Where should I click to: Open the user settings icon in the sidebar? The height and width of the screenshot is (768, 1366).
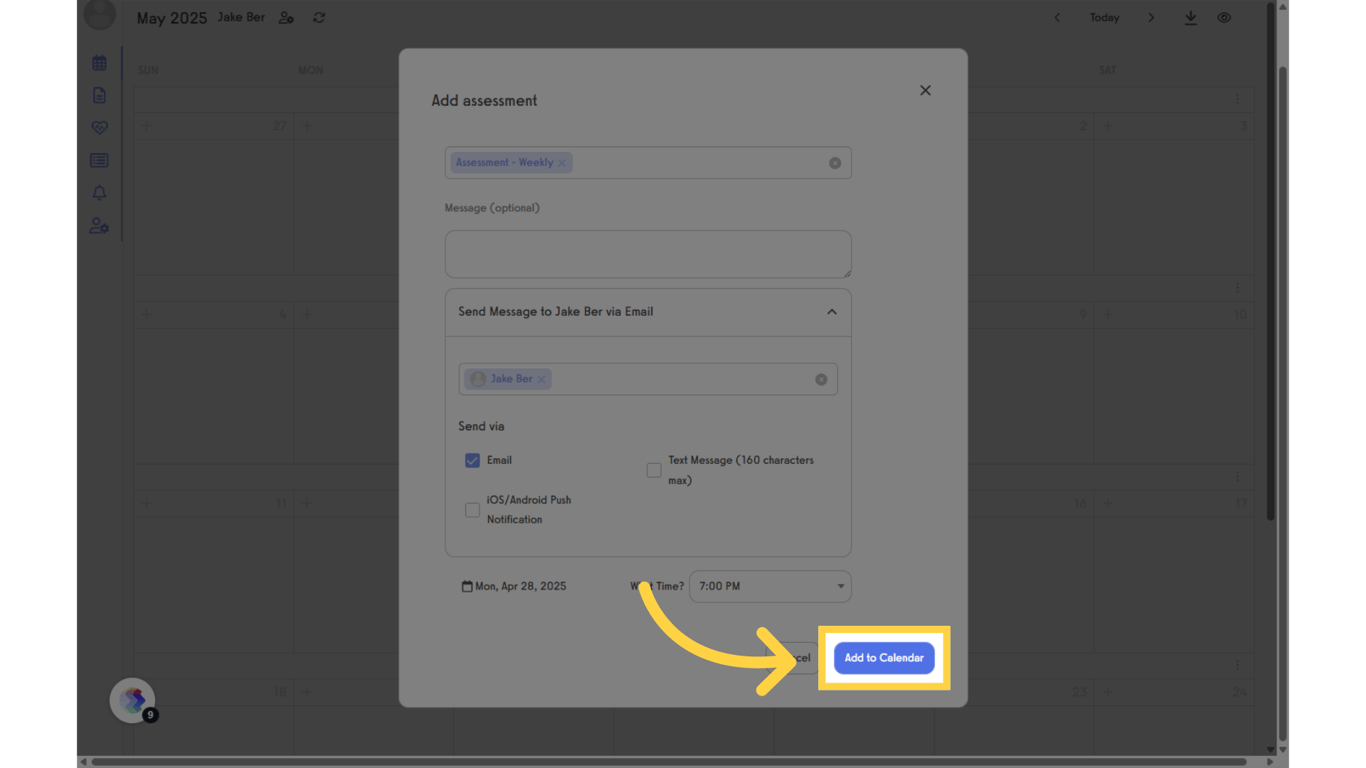pos(99,226)
